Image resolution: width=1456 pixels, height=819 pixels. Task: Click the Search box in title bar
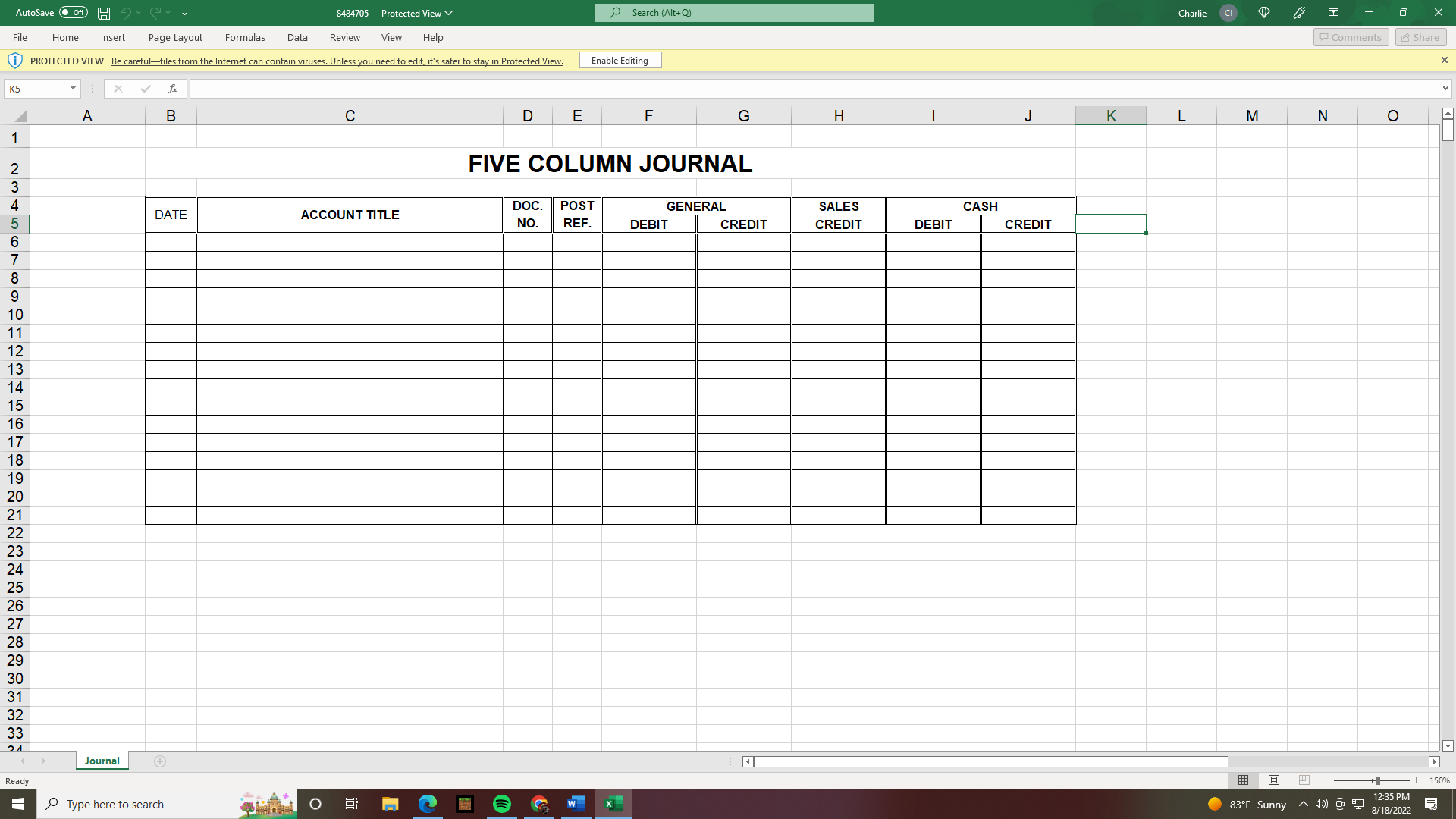pos(733,13)
